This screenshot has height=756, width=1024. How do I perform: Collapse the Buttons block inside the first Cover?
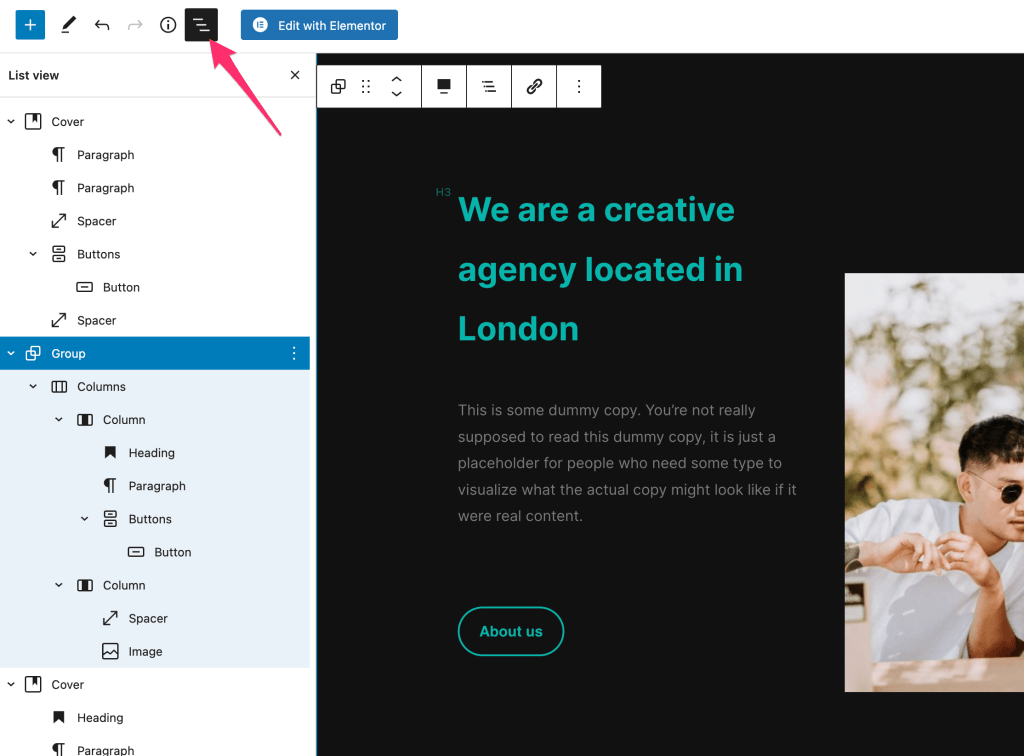(33, 254)
